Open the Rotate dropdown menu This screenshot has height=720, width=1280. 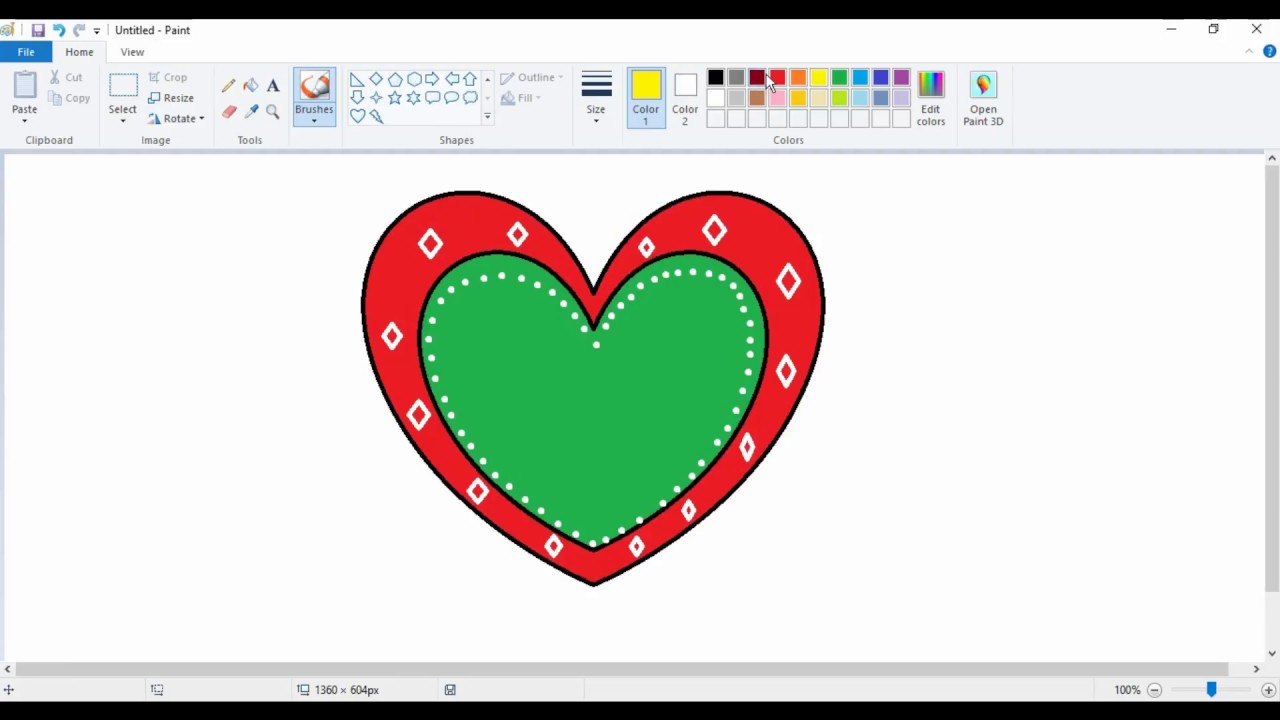tap(177, 119)
